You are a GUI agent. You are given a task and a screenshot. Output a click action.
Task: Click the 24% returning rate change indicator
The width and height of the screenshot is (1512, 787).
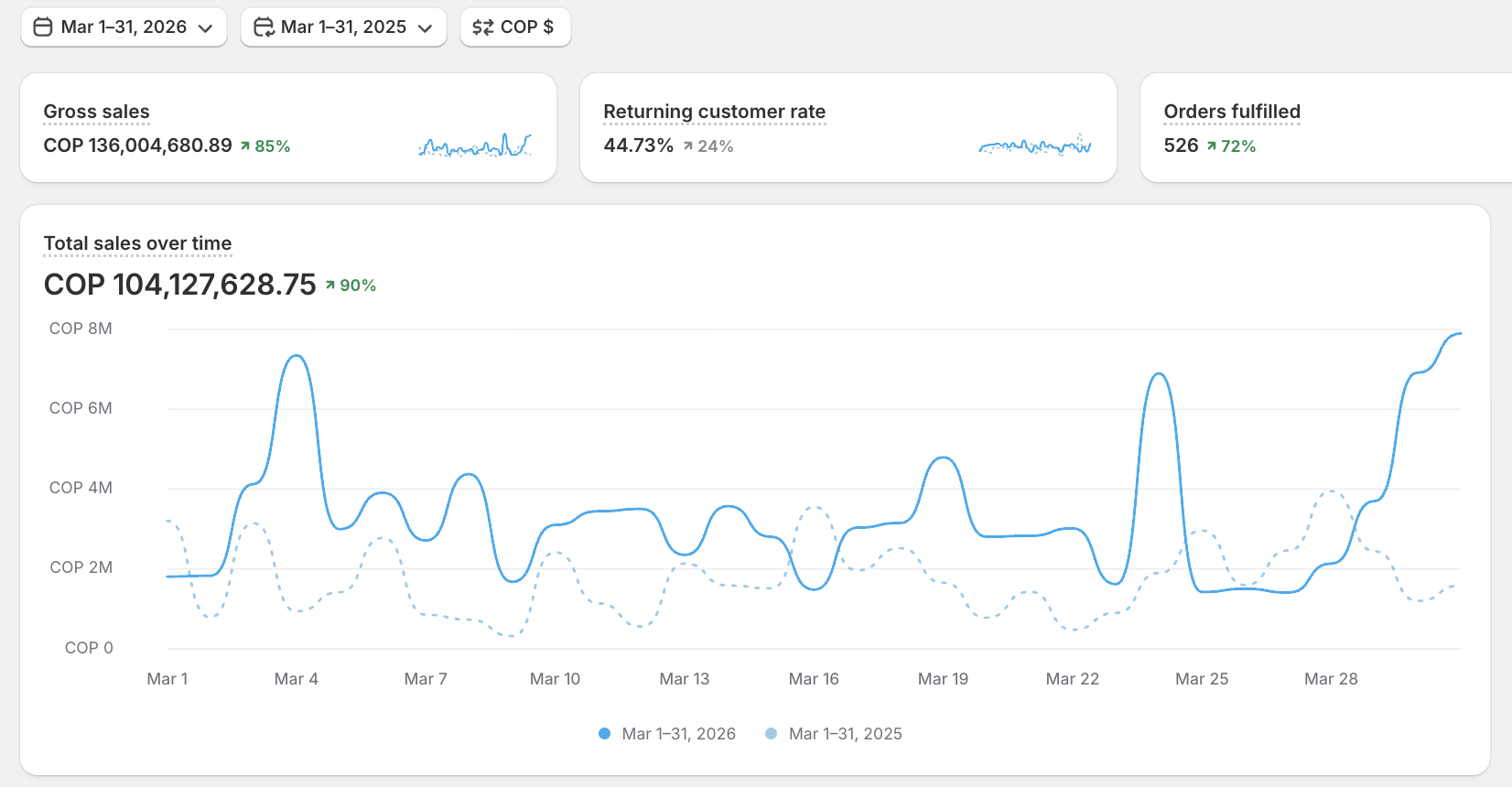tap(708, 146)
